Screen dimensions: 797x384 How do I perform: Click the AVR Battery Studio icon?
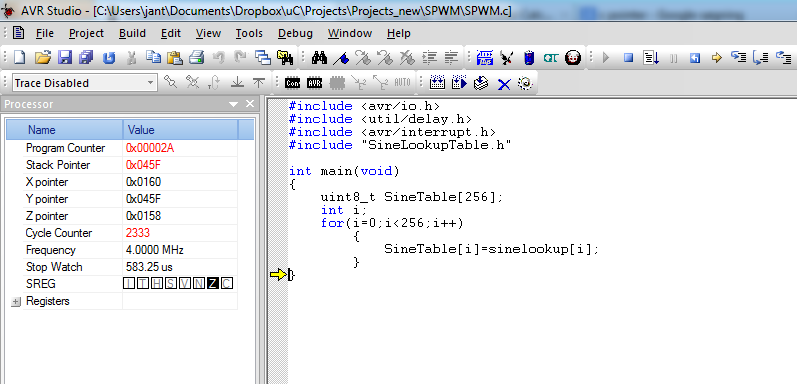[529, 57]
